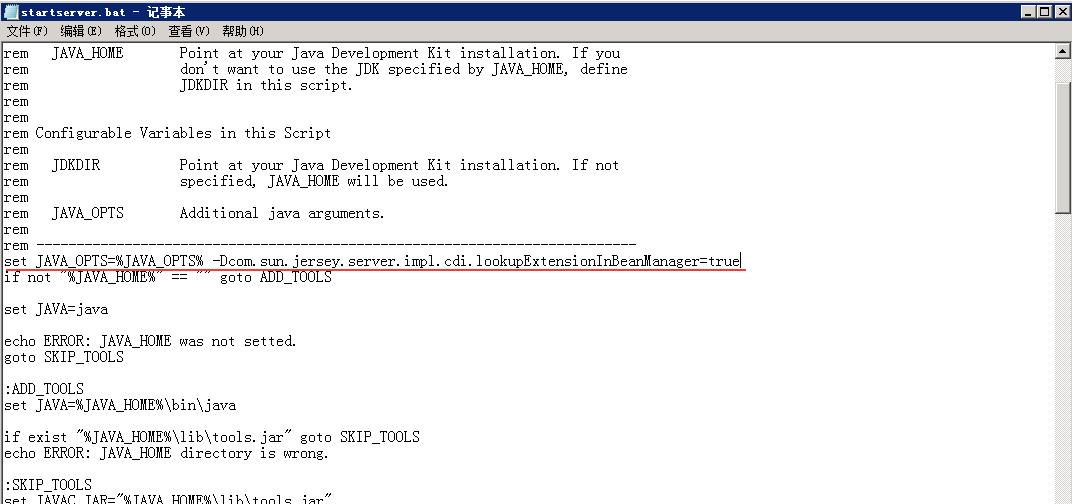This screenshot has height=504, width=1072.
Task: Open the 格式(O) menu
Action: [135, 31]
